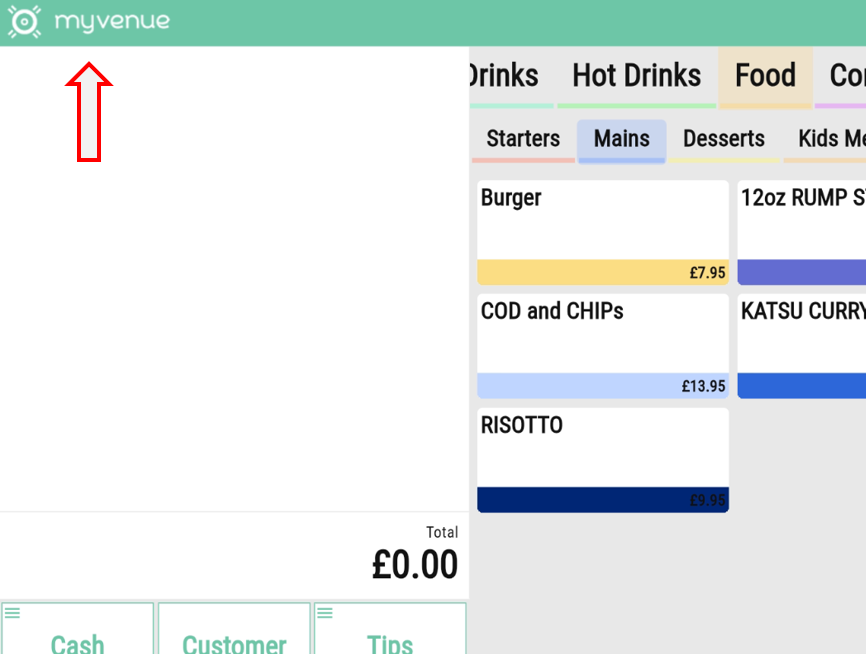Open the menu icon on Cash button

coord(12,613)
